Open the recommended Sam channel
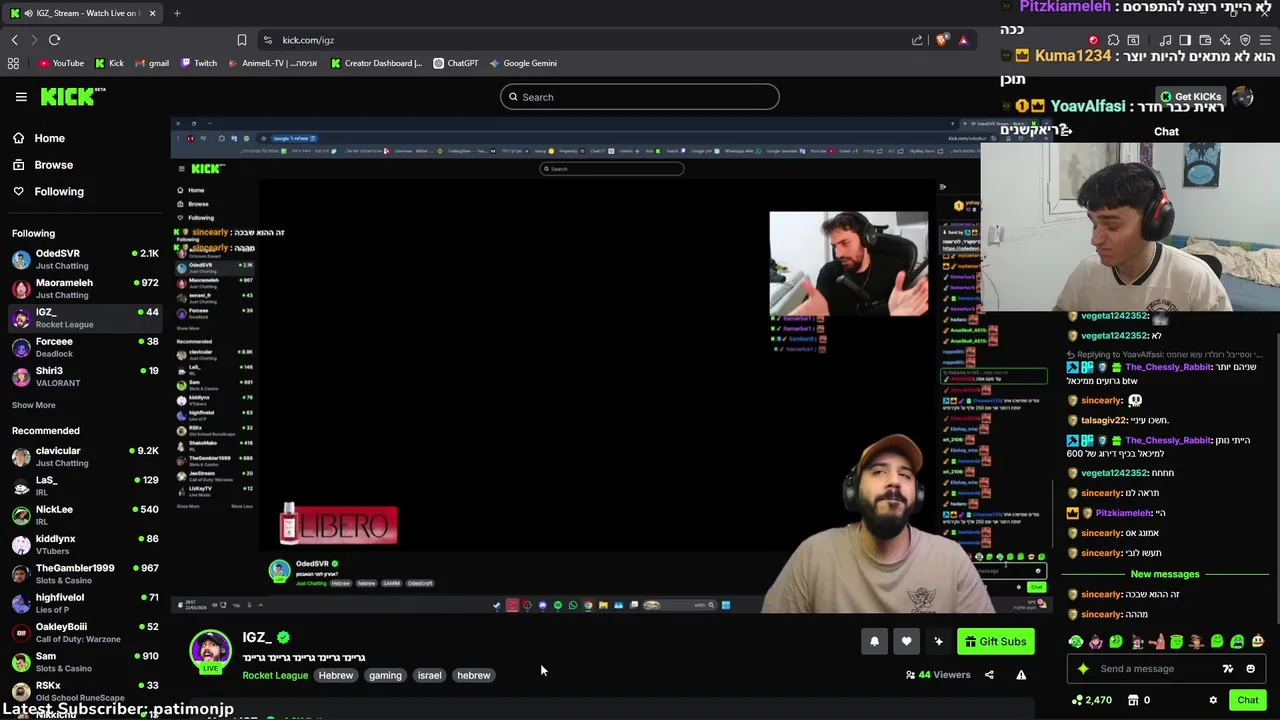 pos(85,661)
